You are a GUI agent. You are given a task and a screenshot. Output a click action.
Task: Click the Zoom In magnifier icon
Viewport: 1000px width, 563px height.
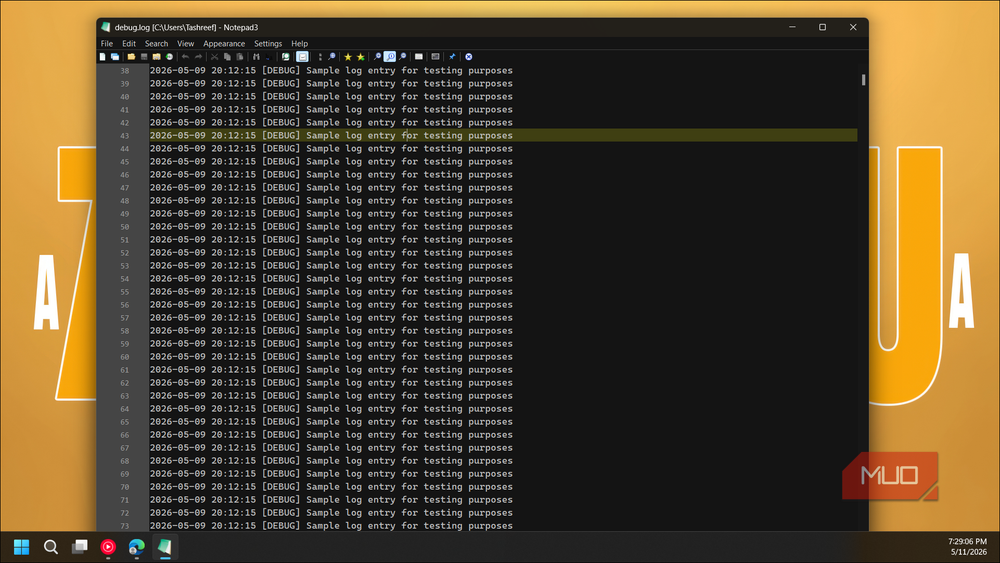(x=378, y=57)
